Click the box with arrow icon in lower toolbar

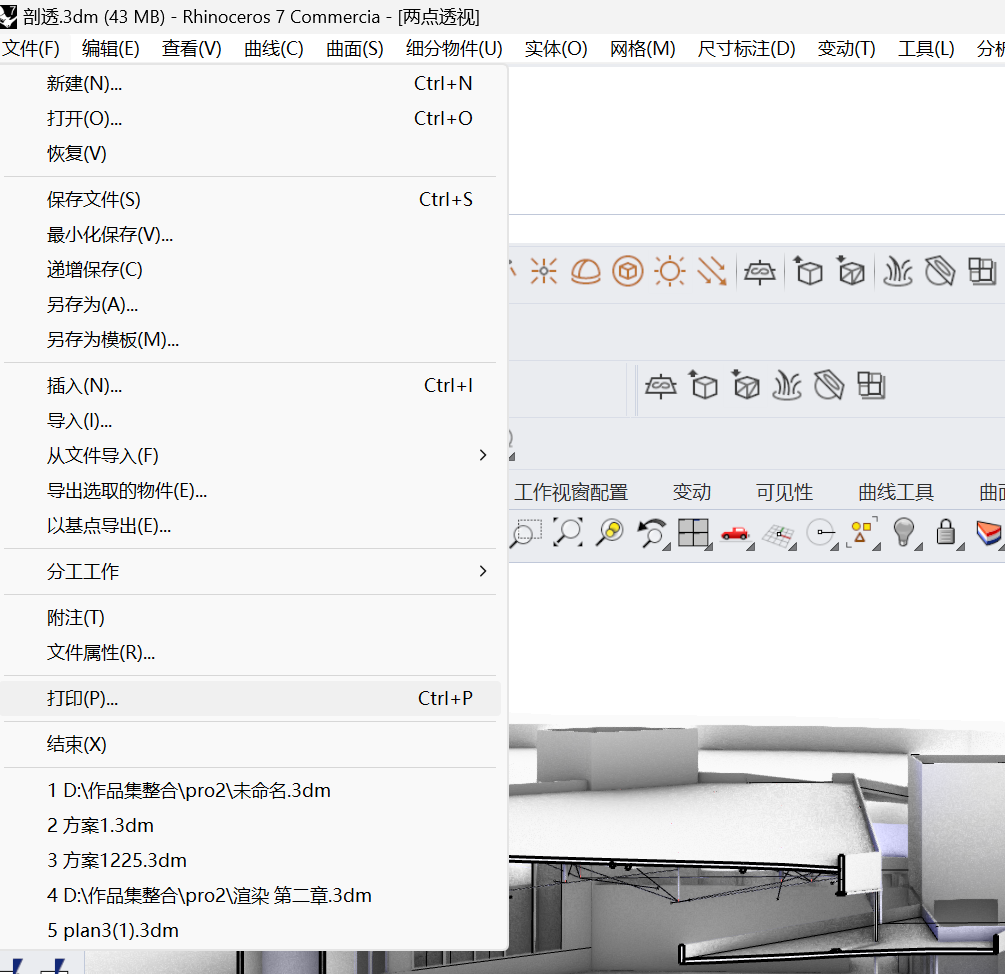pyautogui.click(x=703, y=385)
